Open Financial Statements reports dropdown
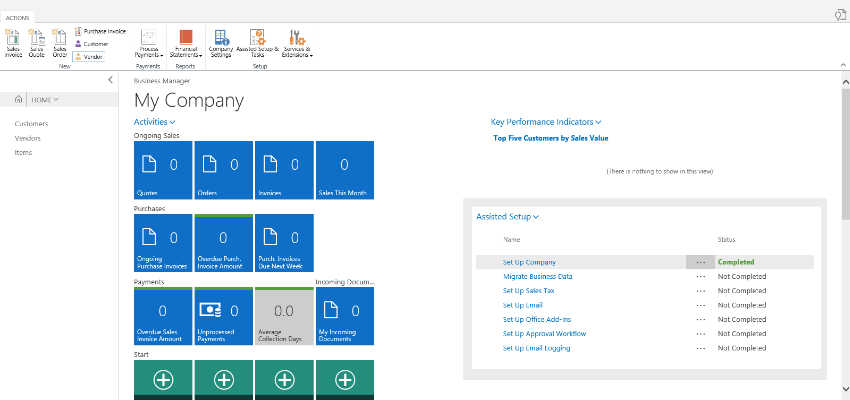 [x=185, y=44]
